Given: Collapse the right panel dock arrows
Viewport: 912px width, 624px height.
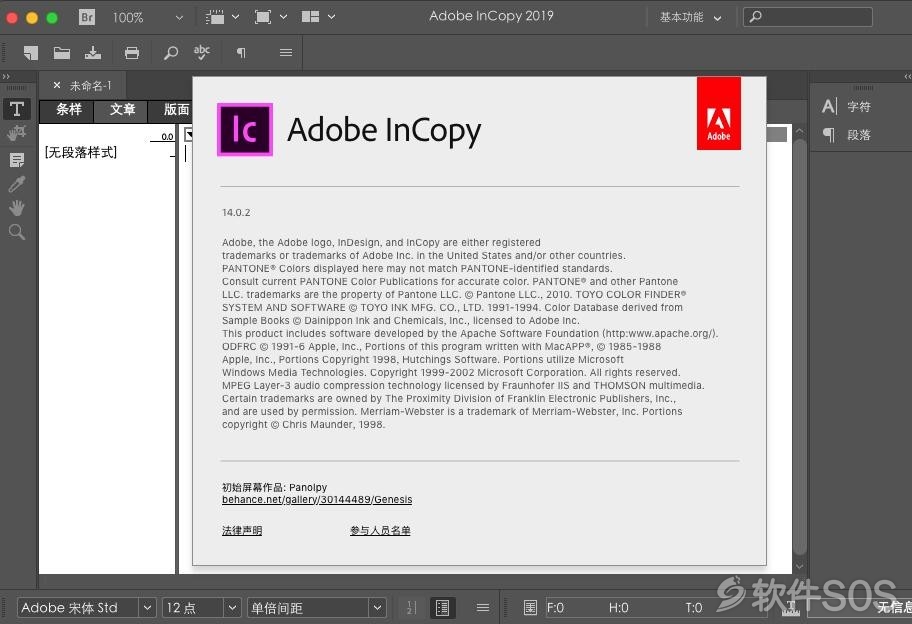Looking at the screenshot, I should pos(907,76).
